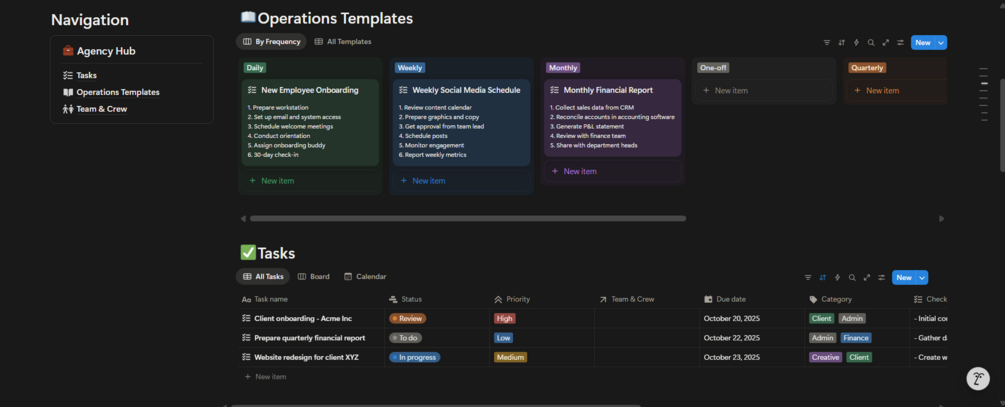The image size is (1005, 407).
Task: Open the Tasks page in Navigation
Action: click(86, 75)
